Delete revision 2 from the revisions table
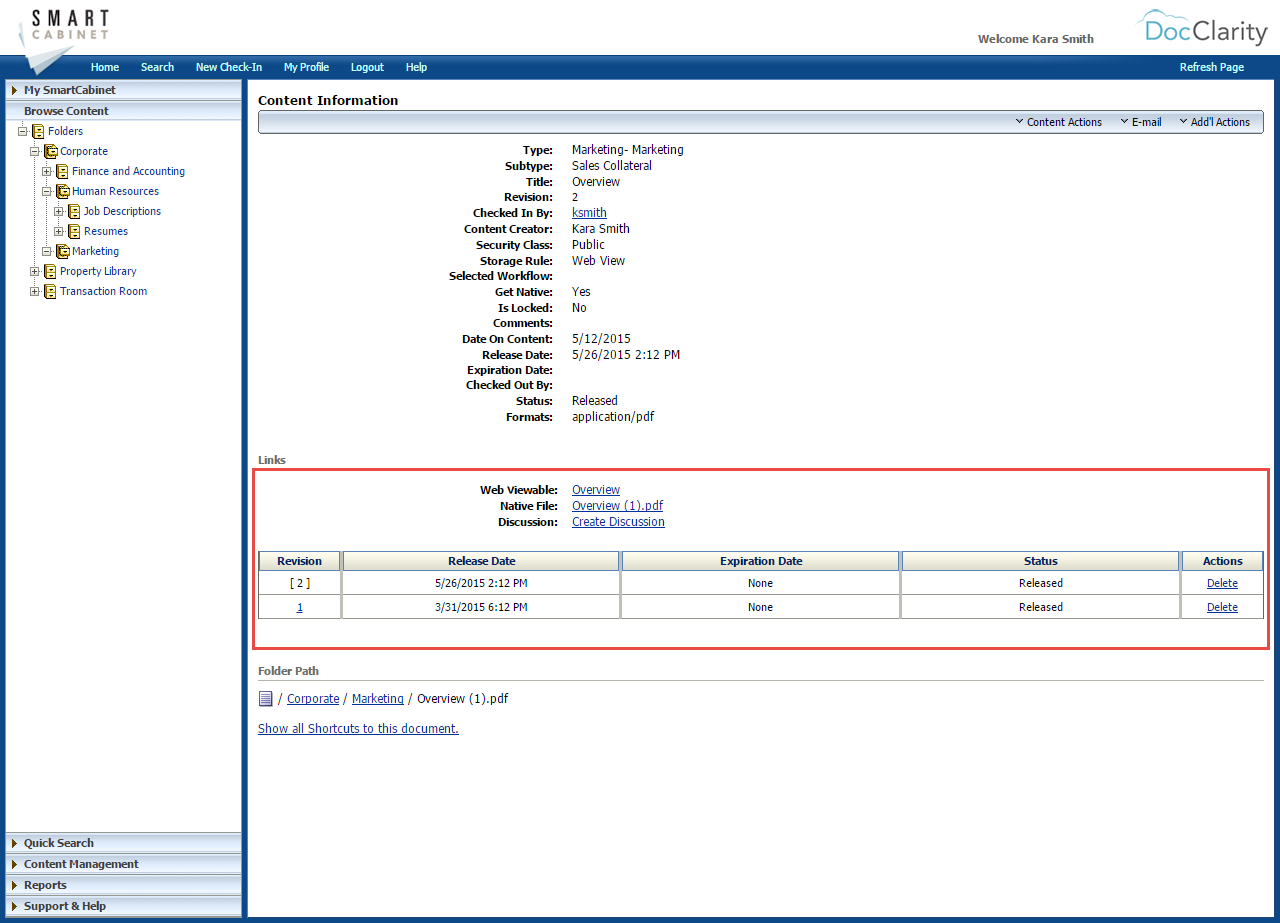This screenshot has height=923, width=1280. click(1222, 582)
